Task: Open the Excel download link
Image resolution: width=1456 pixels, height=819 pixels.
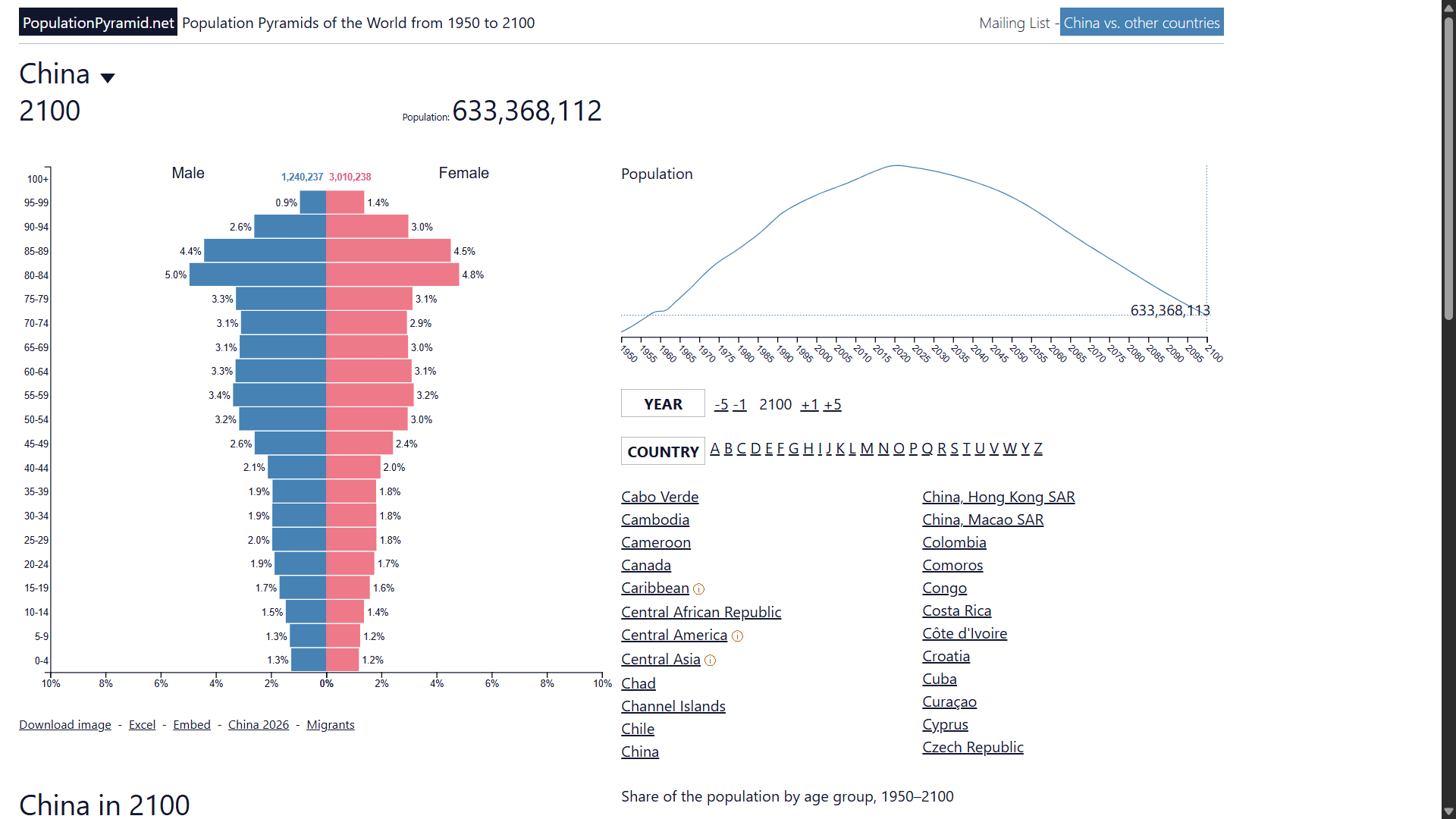Action: click(x=142, y=725)
